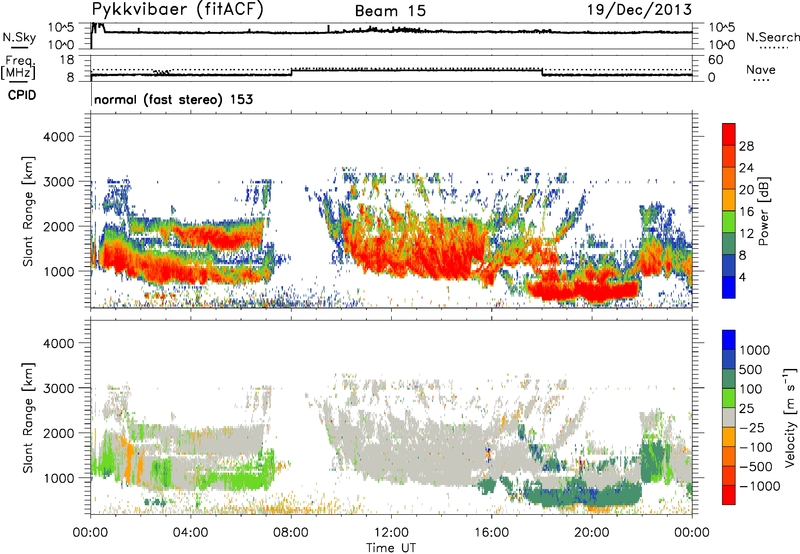Click the '16:00' time axis label
Viewport: 800px width, 554px height.
click(x=491, y=533)
